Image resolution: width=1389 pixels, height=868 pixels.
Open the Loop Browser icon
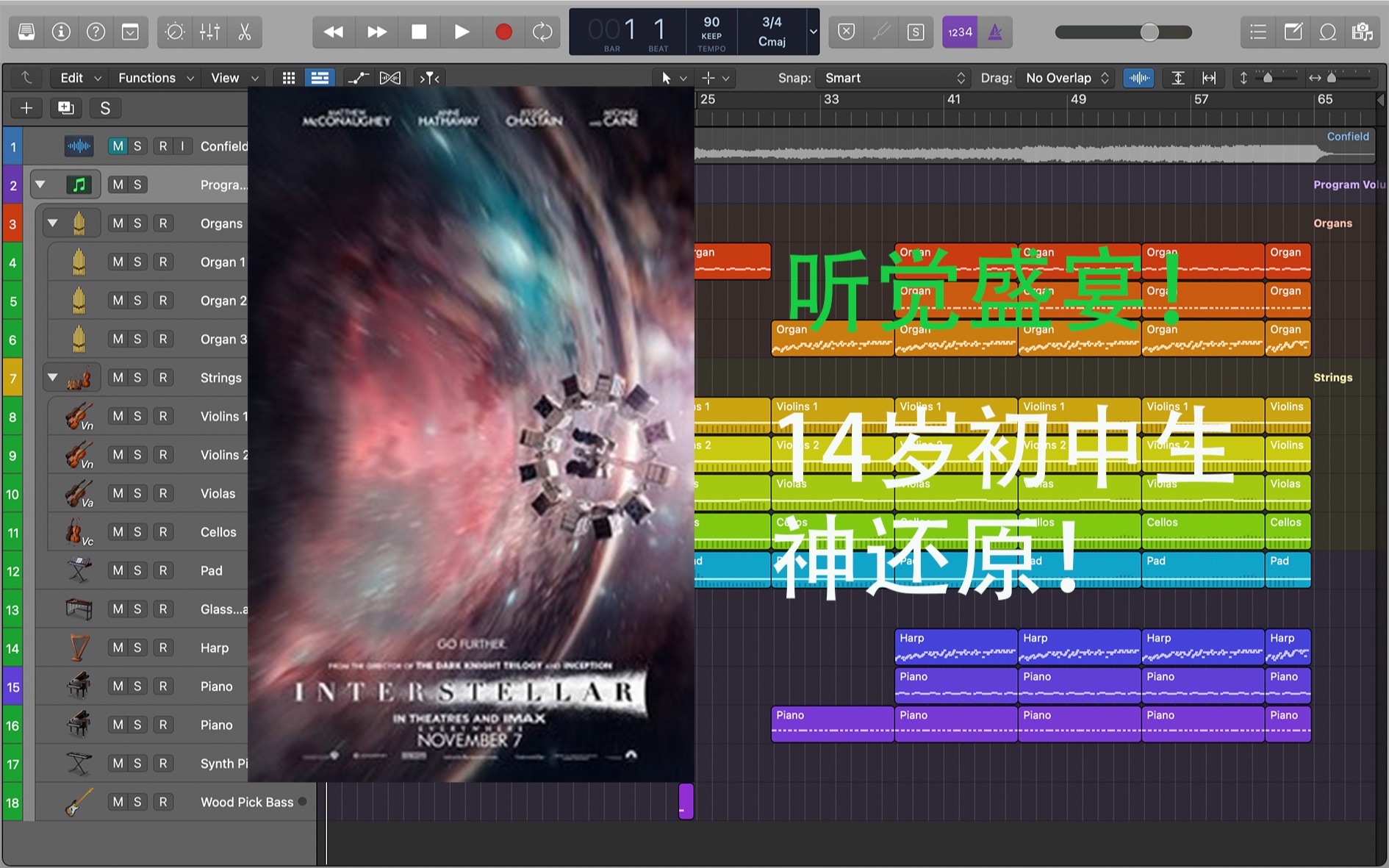point(1327,32)
